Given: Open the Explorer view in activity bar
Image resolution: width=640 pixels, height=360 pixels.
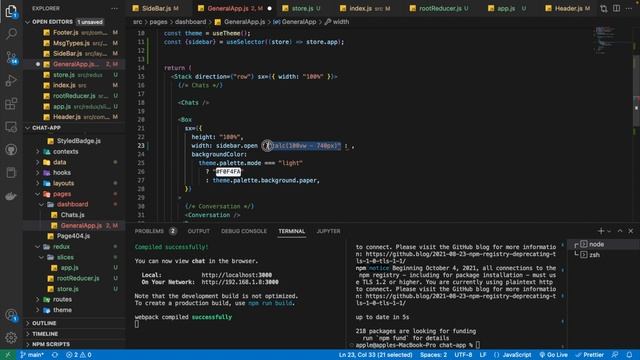Looking at the screenshot, I should point(11,11).
